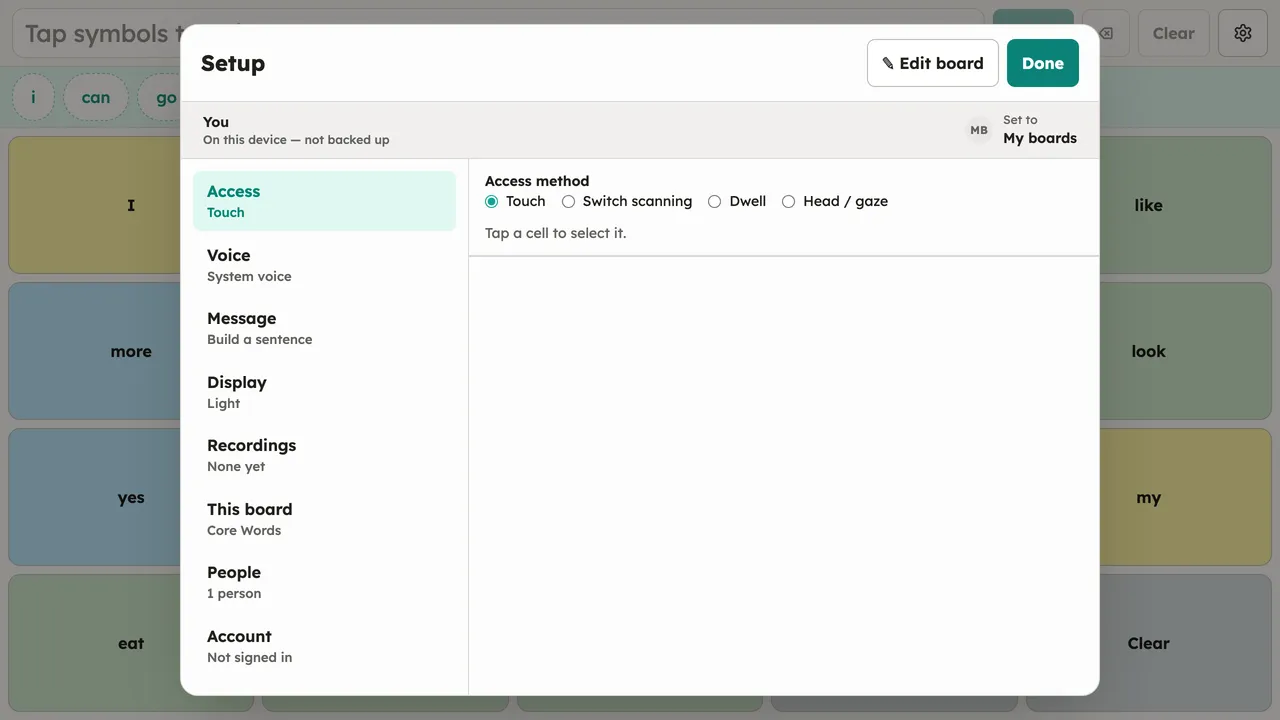Viewport: 1280px width, 720px height.
Task: Open the Recordings section
Action: (324, 455)
